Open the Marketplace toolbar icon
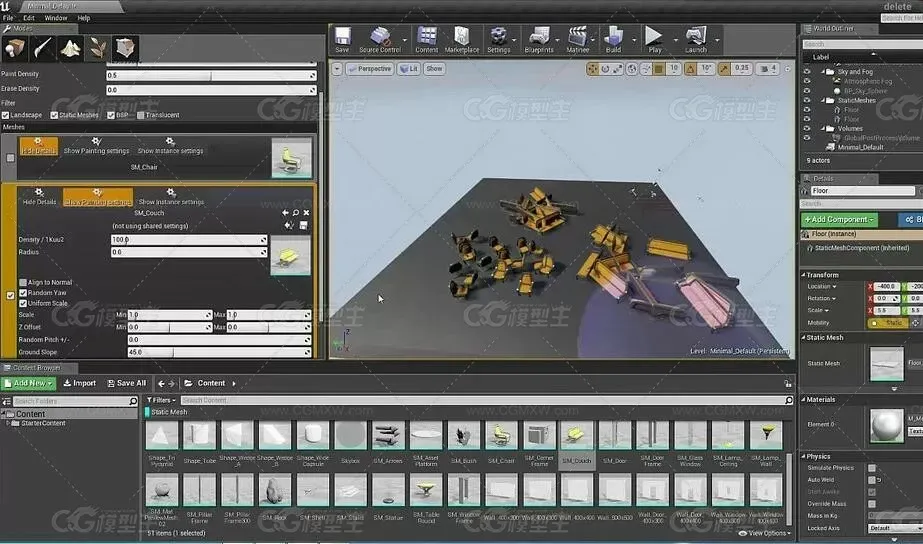The image size is (923, 544). point(462,40)
